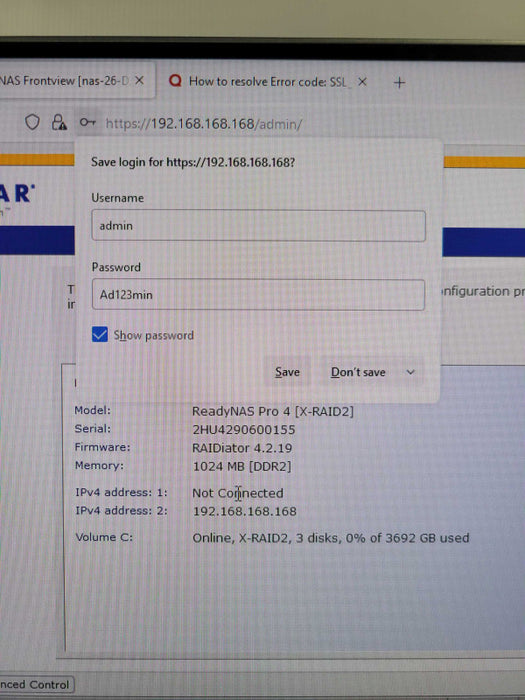Click the key saved-login icon
Viewport: 525px width, 700px height.
(x=87, y=122)
